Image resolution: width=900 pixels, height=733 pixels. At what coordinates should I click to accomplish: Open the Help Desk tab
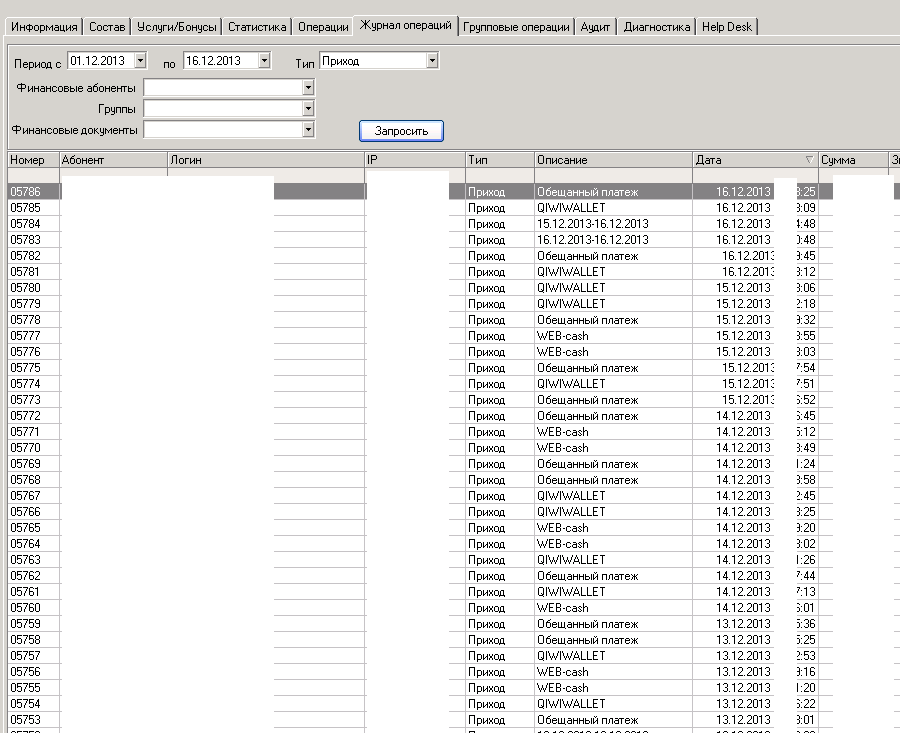[x=727, y=27]
